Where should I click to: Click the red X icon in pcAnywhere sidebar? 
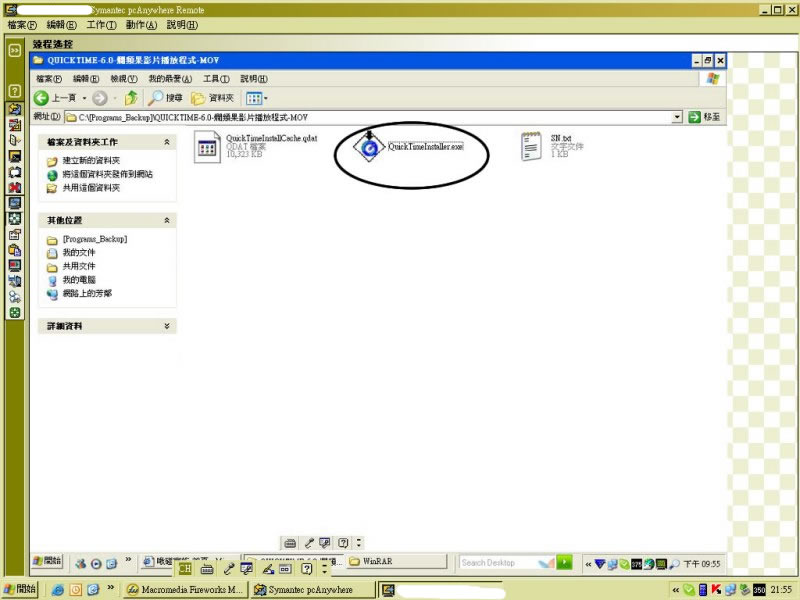point(15,187)
